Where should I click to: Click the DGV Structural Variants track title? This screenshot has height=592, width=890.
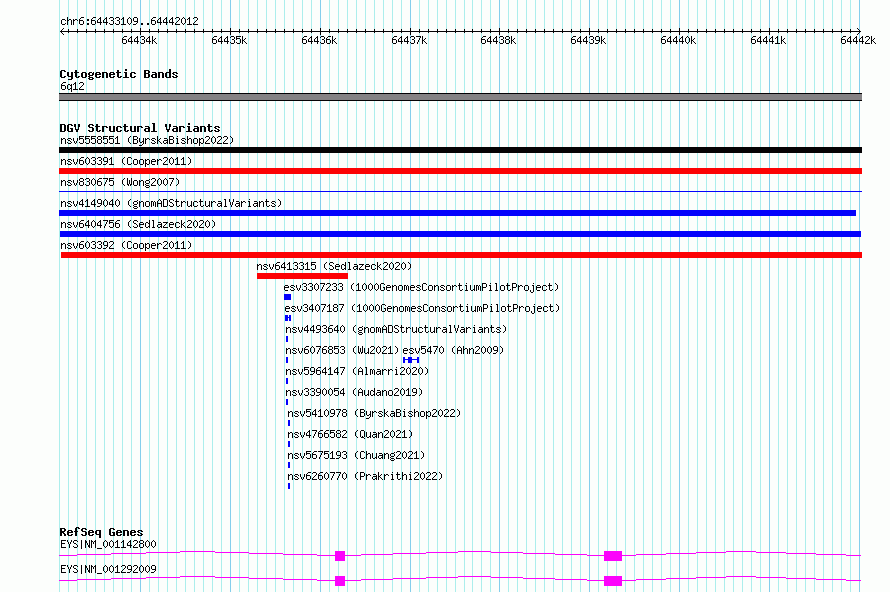(140, 128)
